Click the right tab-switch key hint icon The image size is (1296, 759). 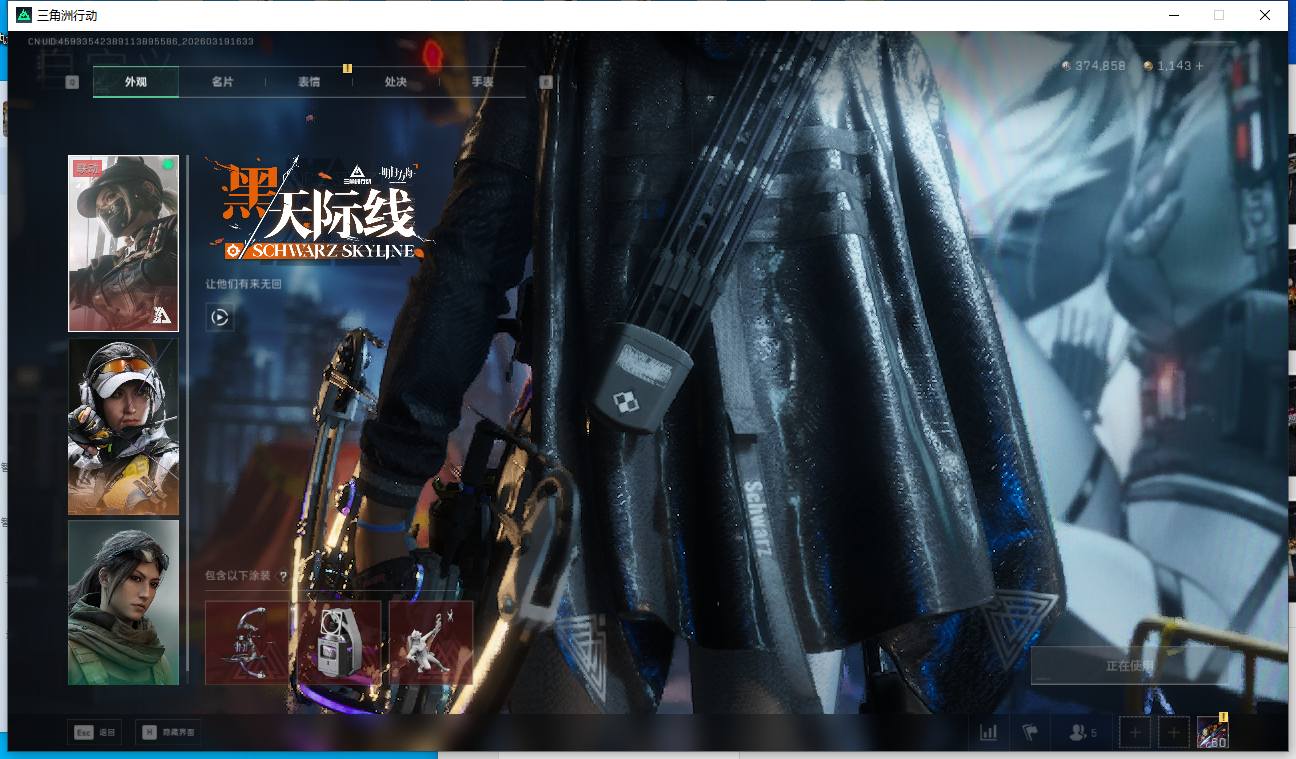point(546,82)
